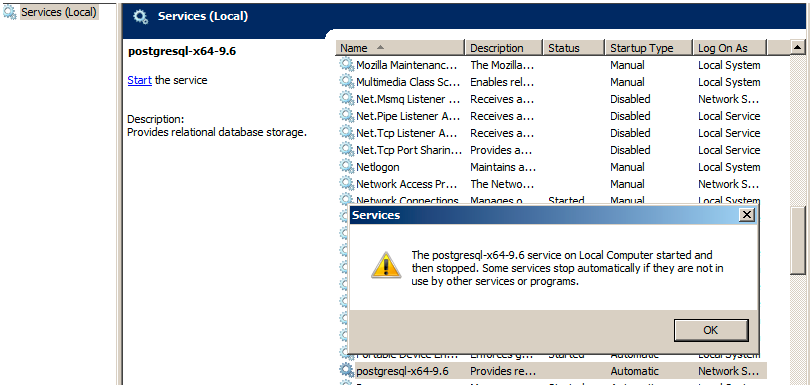The width and height of the screenshot is (810, 388).
Task: Click Automatic startup type of postgresql
Action: pos(634,371)
